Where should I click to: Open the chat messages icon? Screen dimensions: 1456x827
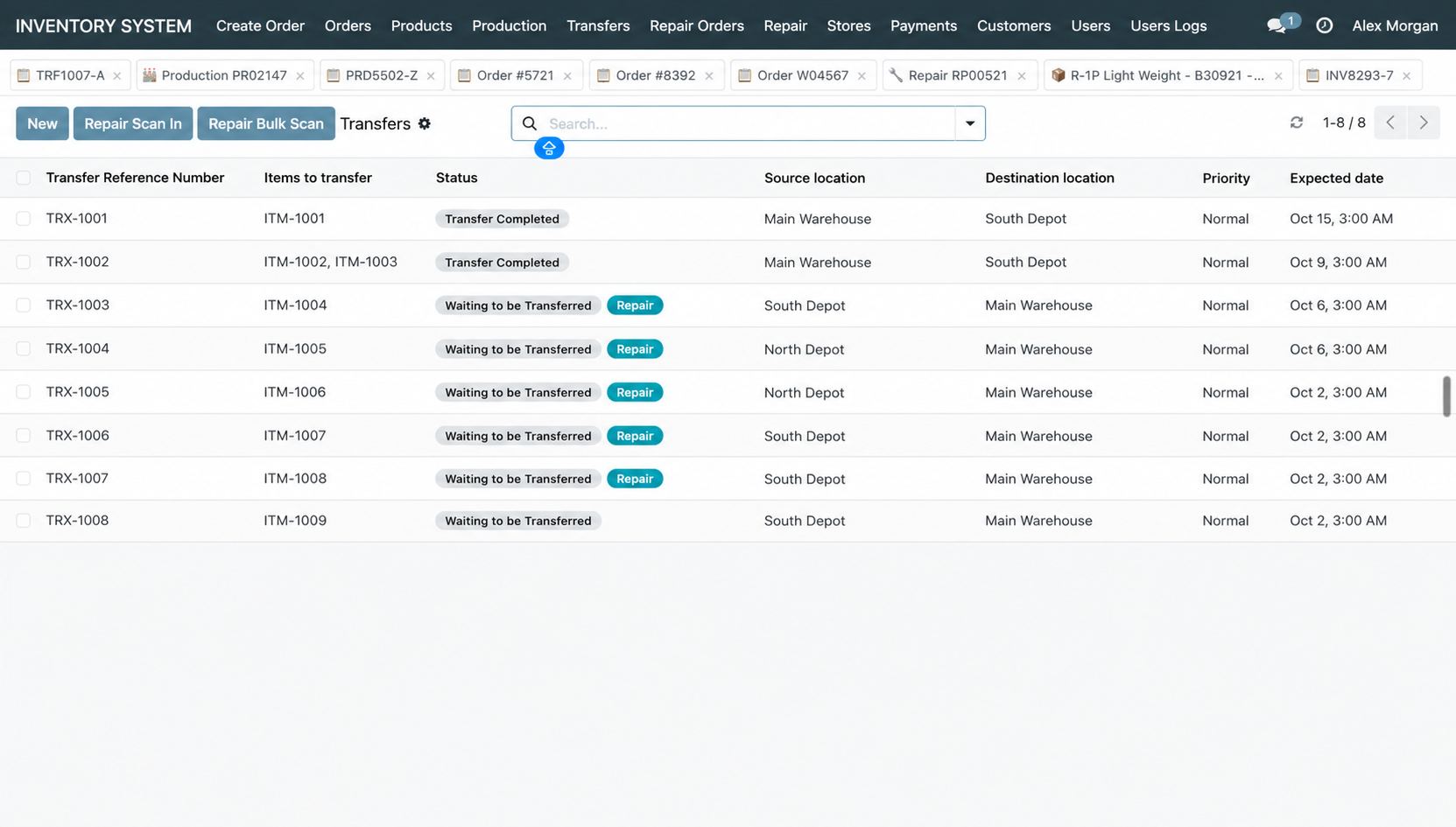coord(1277,26)
